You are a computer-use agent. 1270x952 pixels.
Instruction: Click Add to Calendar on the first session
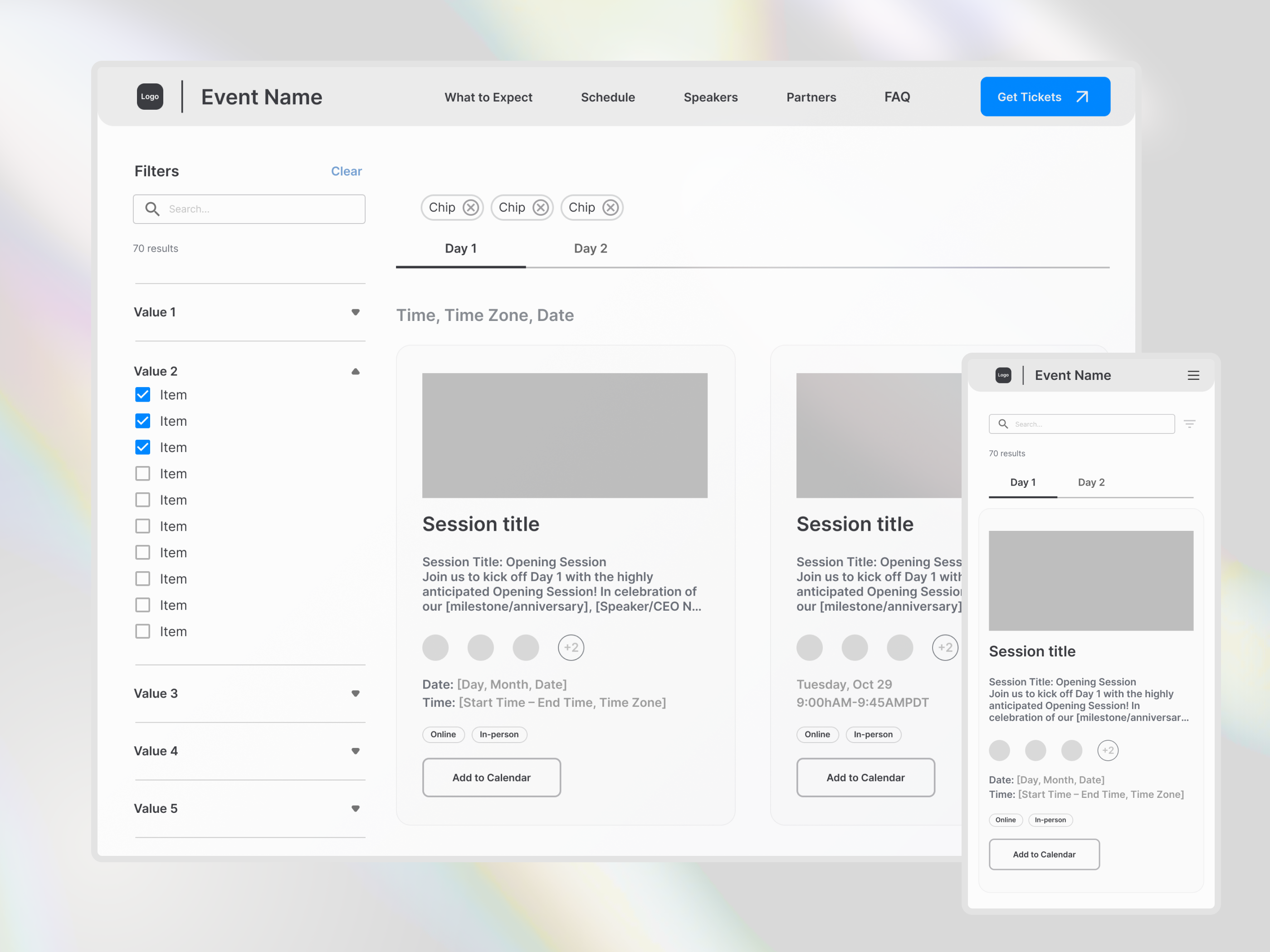click(492, 777)
